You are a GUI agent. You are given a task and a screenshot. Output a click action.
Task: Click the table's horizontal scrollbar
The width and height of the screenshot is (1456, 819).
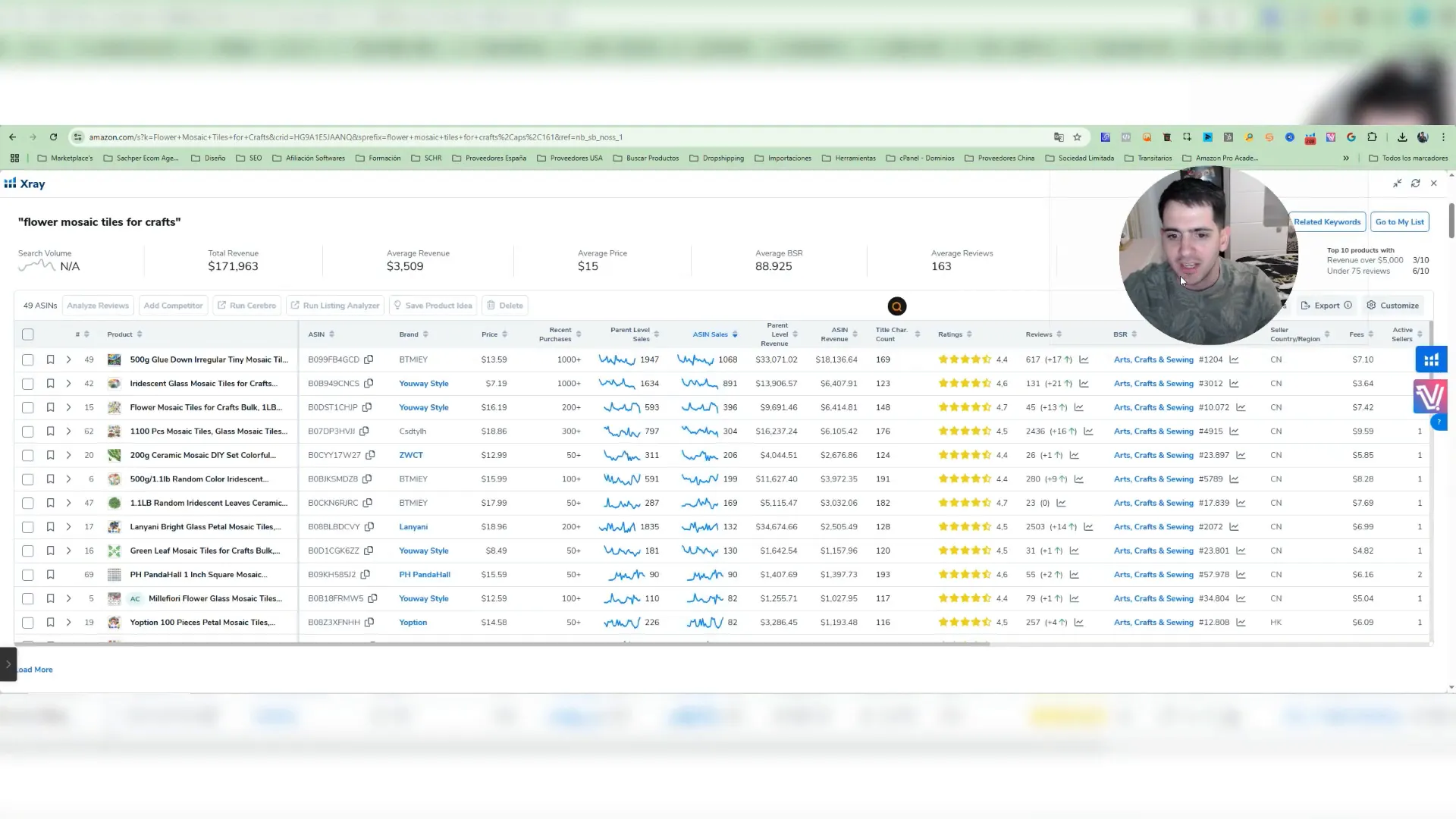pyautogui.click(x=502, y=644)
